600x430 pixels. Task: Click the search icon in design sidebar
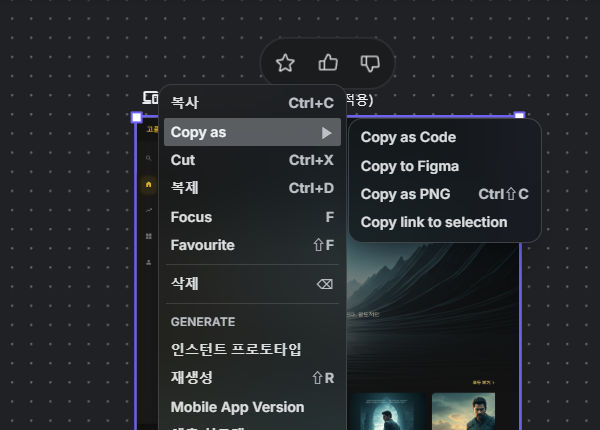(x=149, y=158)
